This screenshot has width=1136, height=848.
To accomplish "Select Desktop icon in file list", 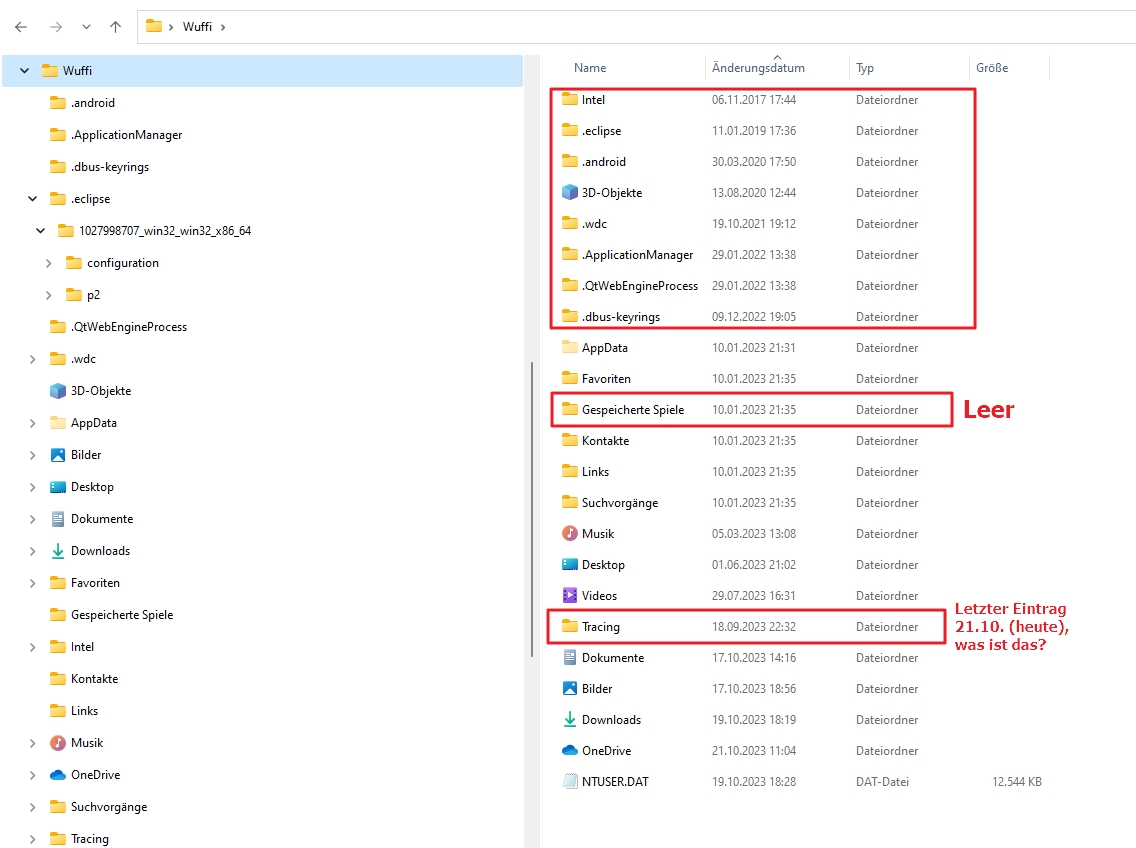I will tap(570, 565).
